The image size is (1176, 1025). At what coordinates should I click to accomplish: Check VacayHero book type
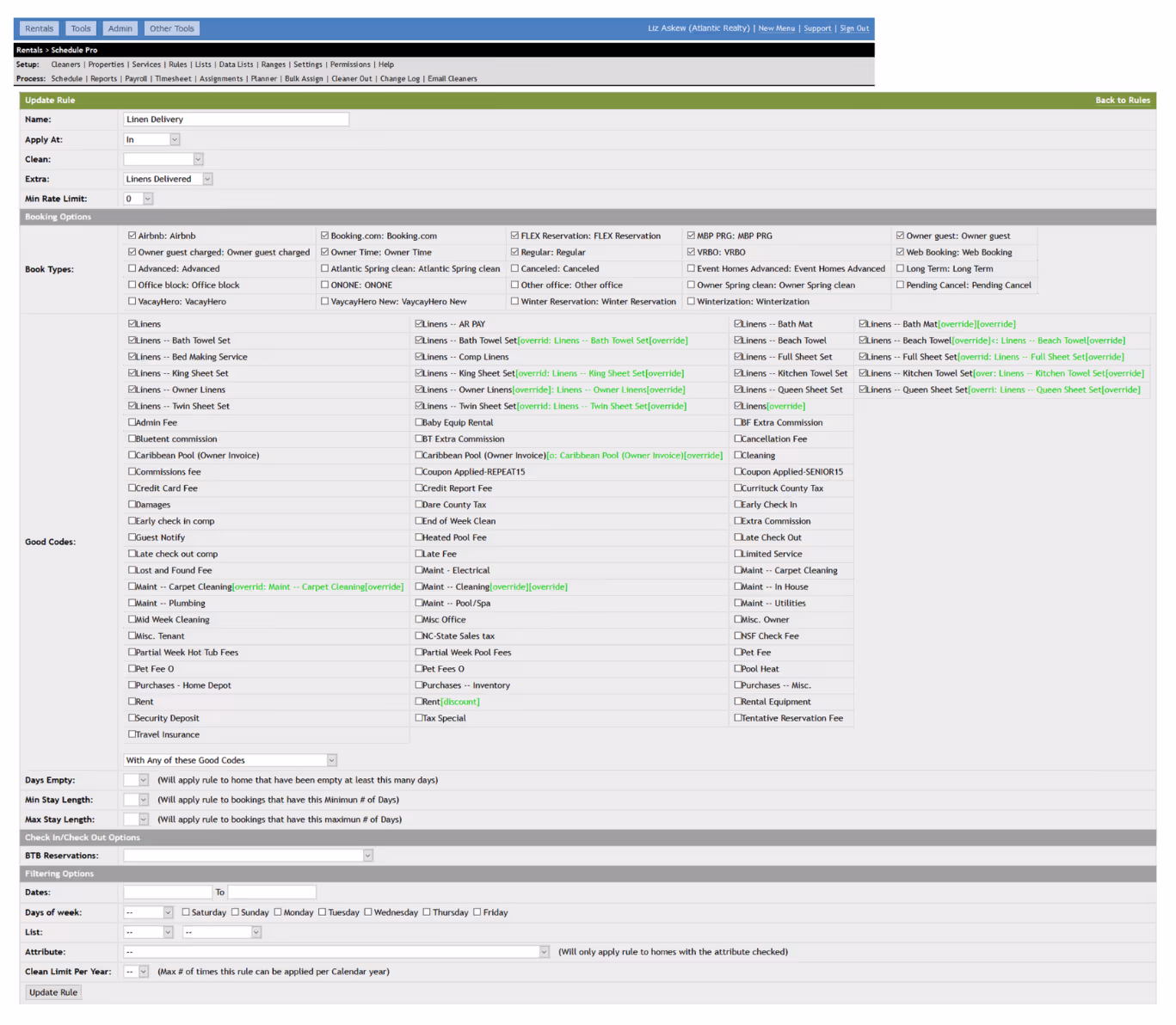tap(132, 301)
